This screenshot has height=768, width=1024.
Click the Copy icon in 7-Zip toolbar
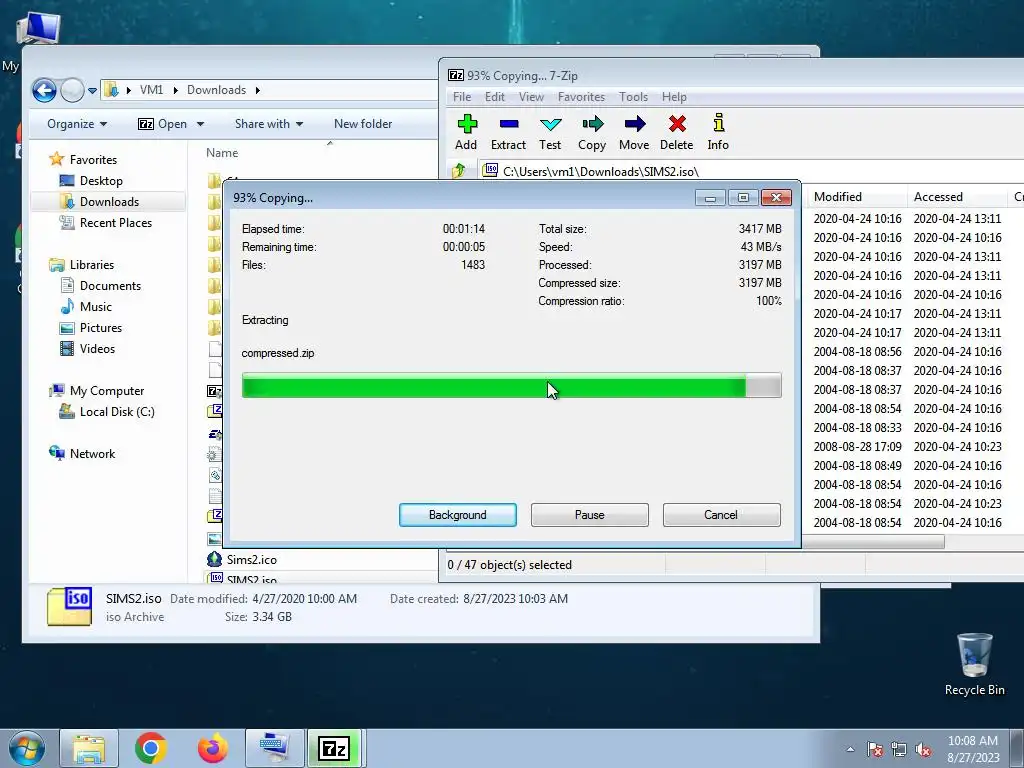pos(592,124)
